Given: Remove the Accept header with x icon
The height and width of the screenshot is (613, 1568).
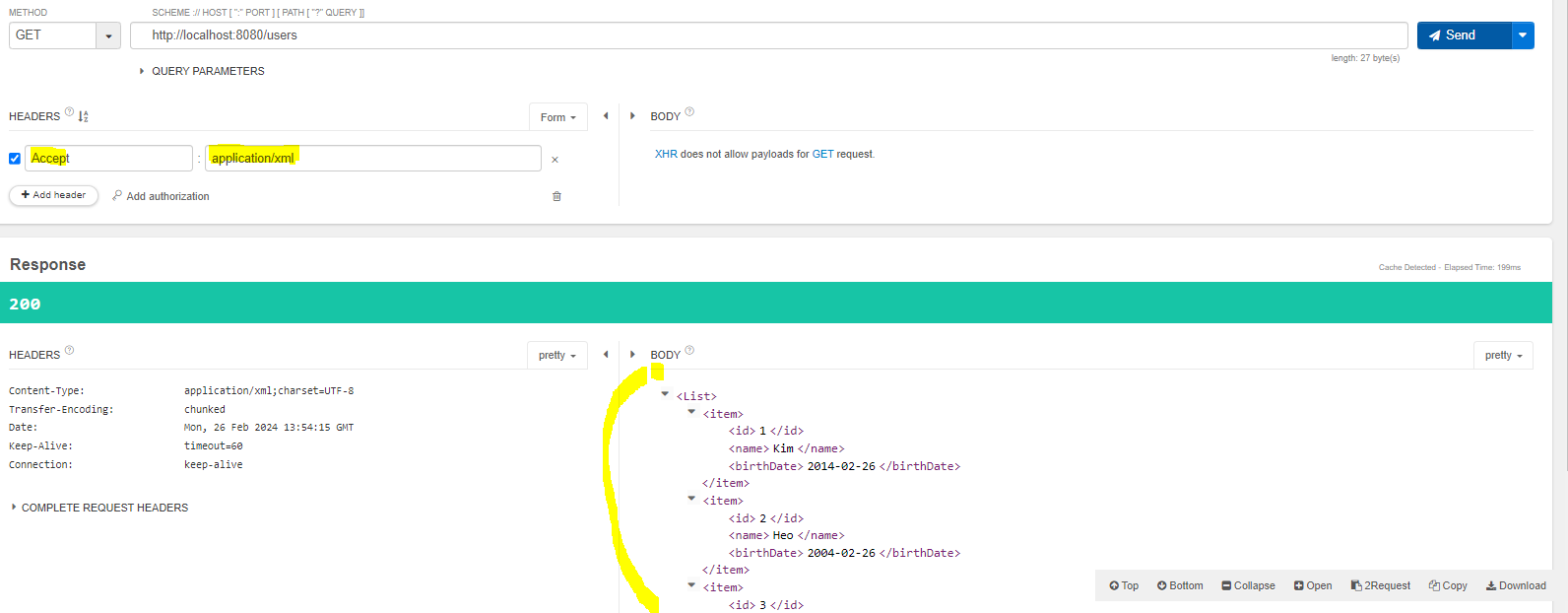Looking at the screenshot, I should pos(555,160).
